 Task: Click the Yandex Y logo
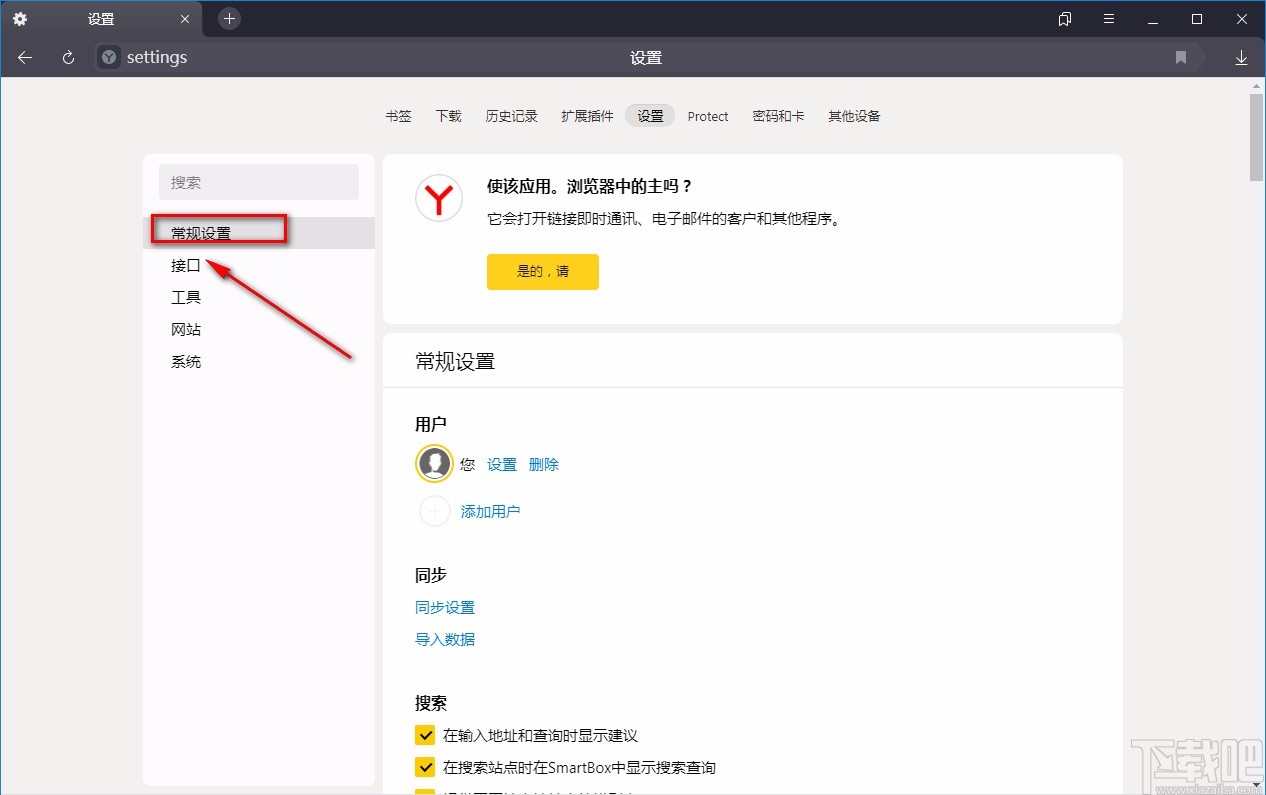tap(438, 198)
